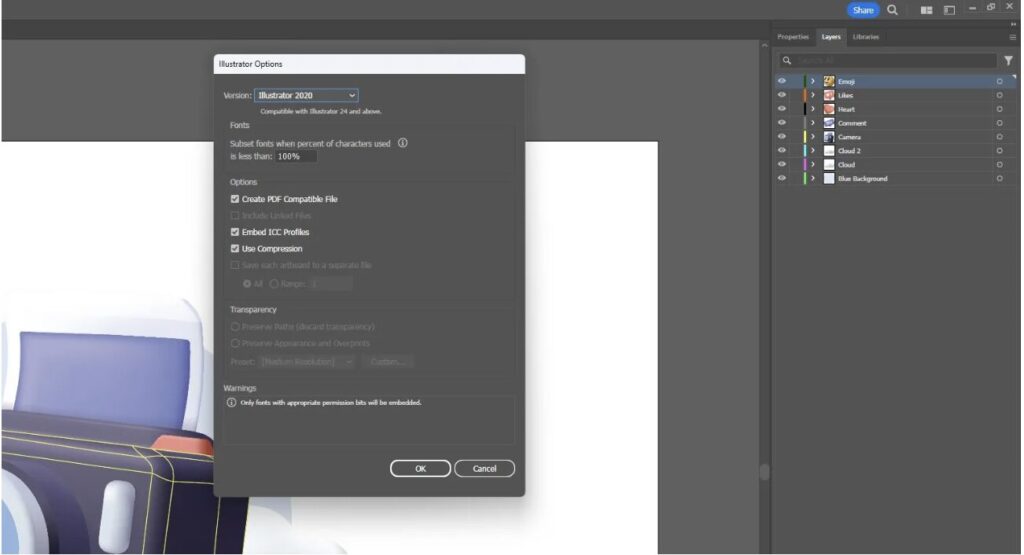Click the target circle for Emoji layer
The width and height of the screenshot is (1024, 555).
999,82
